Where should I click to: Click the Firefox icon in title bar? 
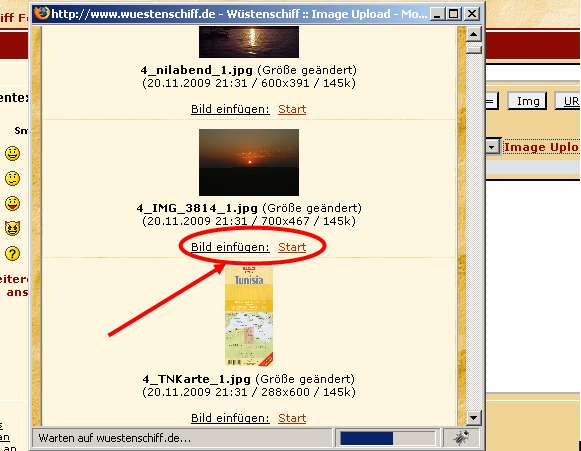pos(42,14)
